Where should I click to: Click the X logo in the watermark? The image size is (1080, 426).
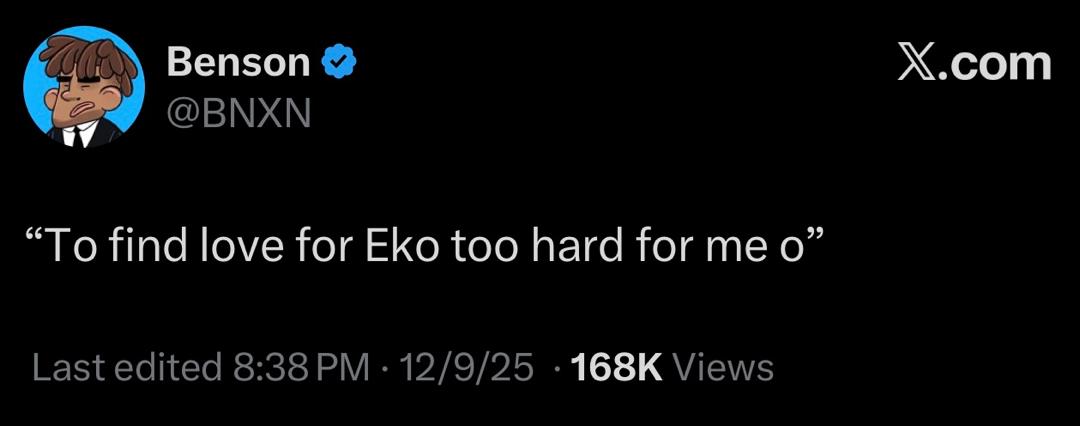click(x=914, y=65)
